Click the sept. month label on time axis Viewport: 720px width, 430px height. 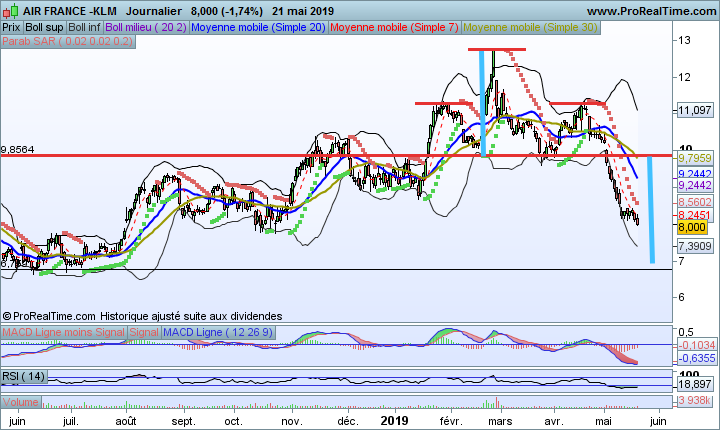(184, 421)
